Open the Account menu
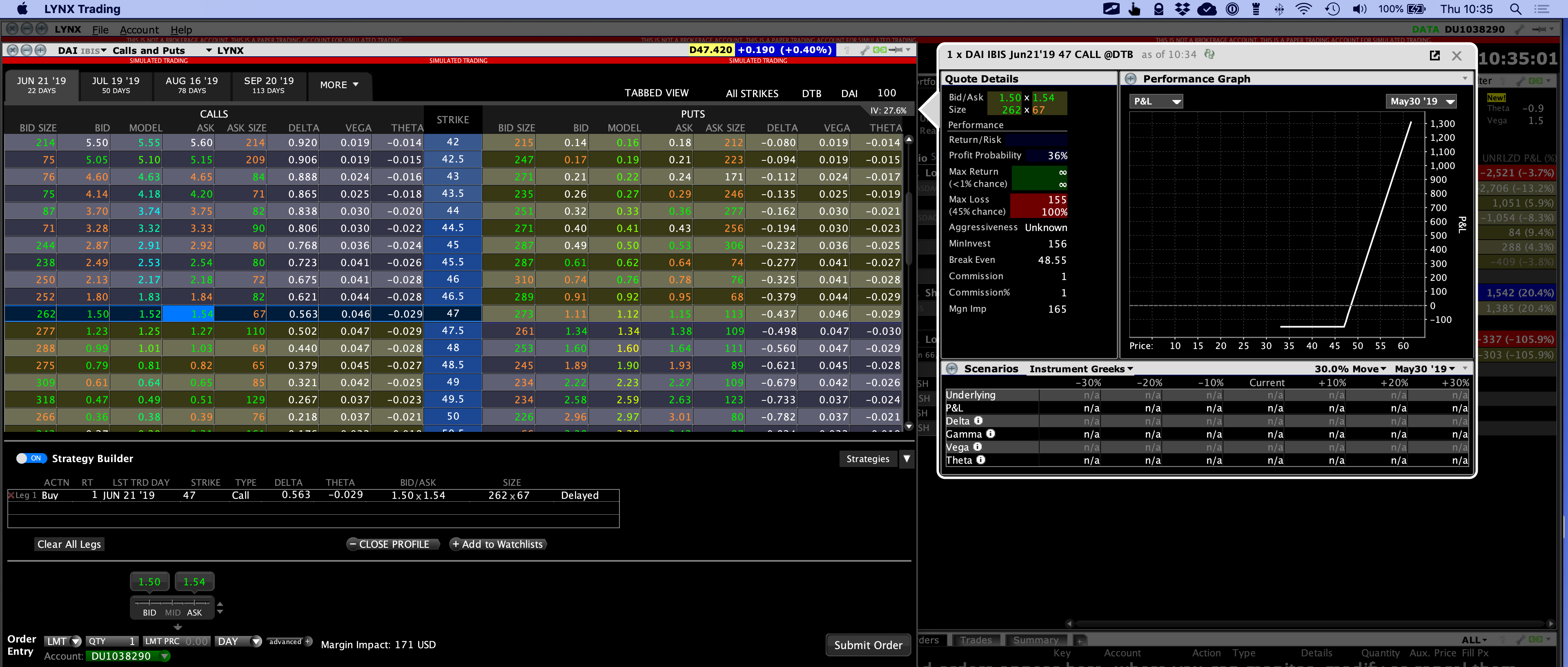Screen dimensions: 1568x667 pyautogui.click(x=139, y=30)
